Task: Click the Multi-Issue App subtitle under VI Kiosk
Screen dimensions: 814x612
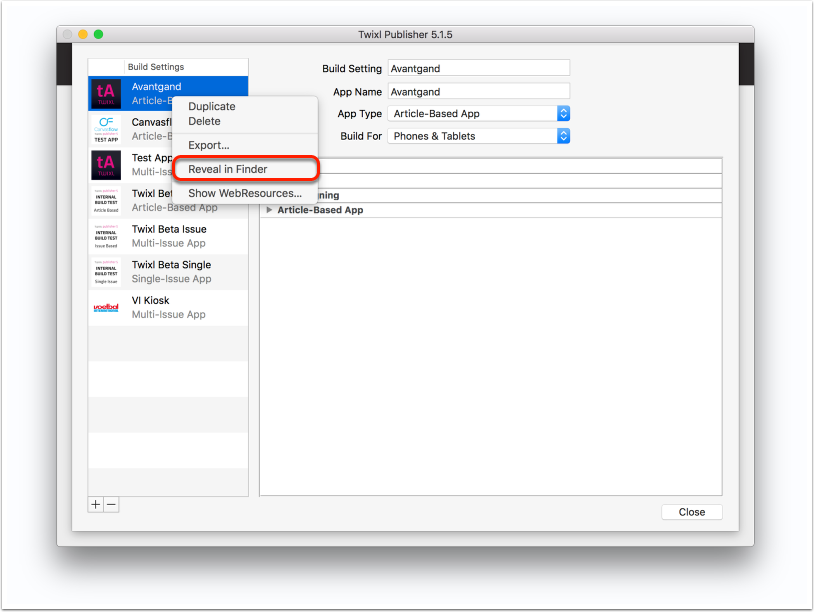Action: (169, 315)
